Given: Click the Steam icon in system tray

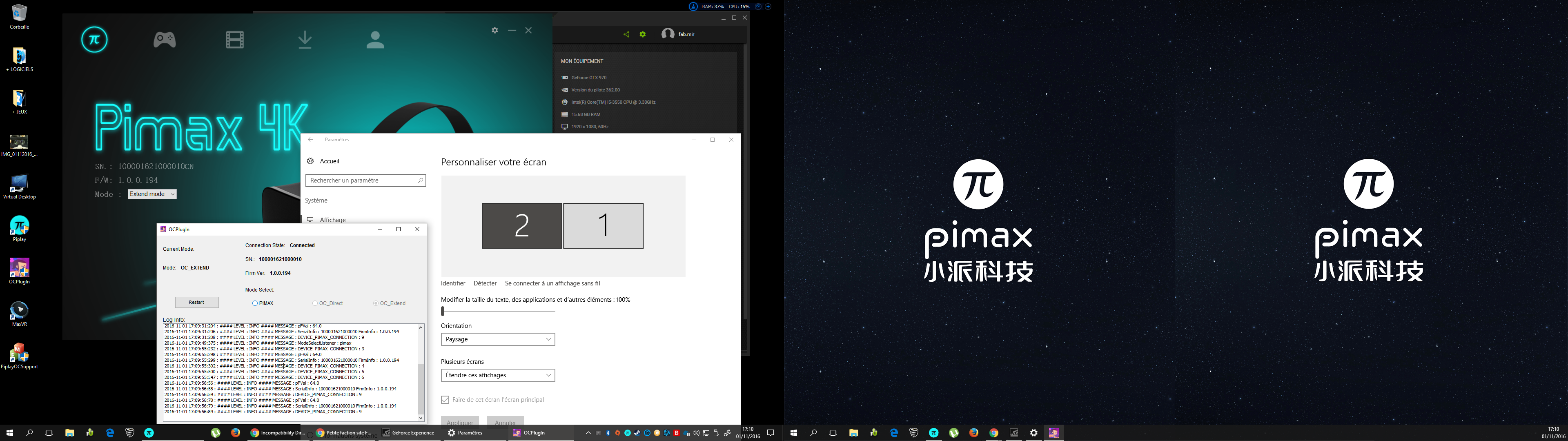Looking at the screenshot, I should click(x=637, y=433).
